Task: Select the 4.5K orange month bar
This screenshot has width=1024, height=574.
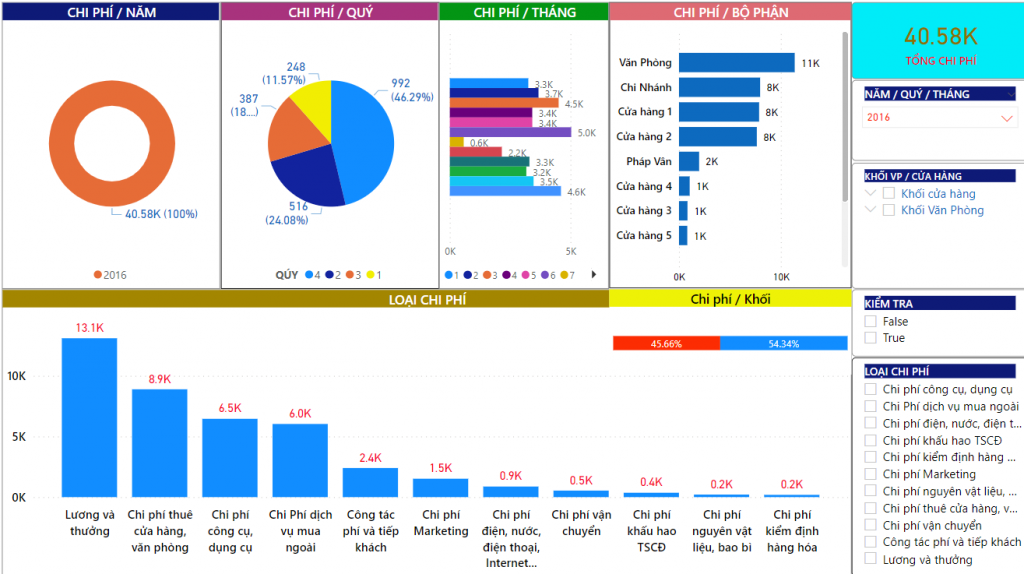Action: pyautogui.click(x=504, y=103)
